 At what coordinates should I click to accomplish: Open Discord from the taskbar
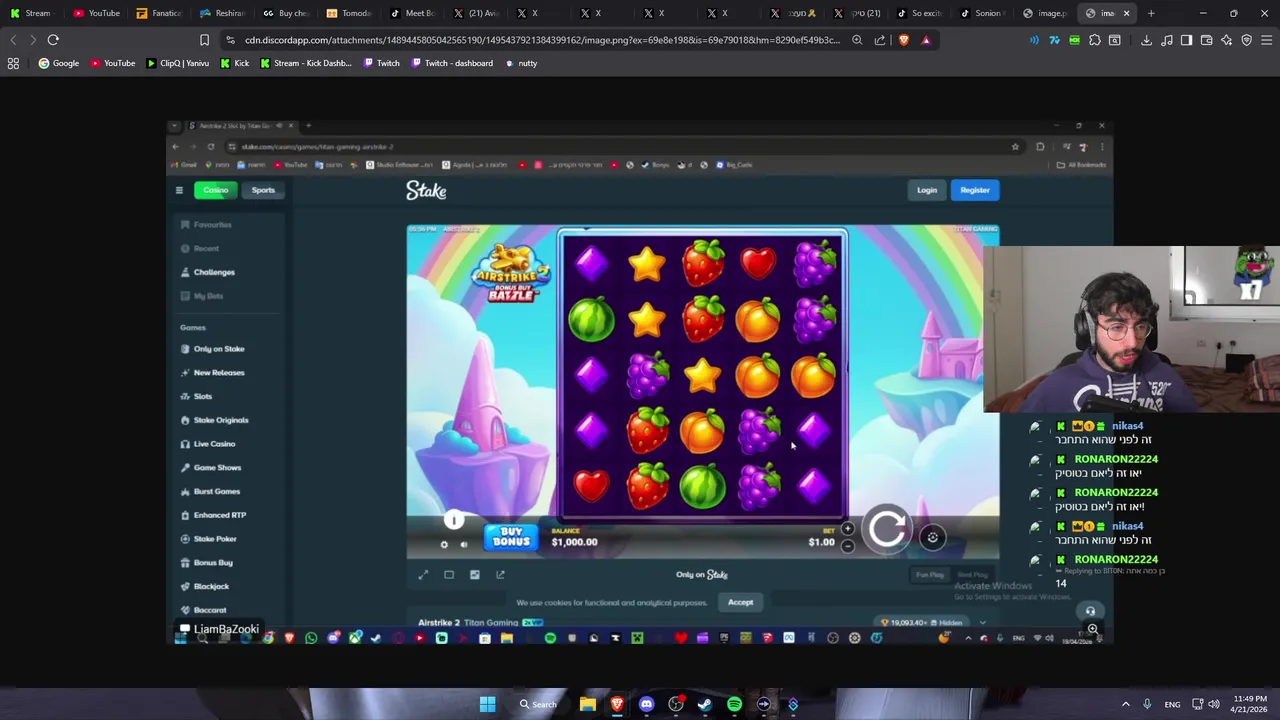click(646, 704)
